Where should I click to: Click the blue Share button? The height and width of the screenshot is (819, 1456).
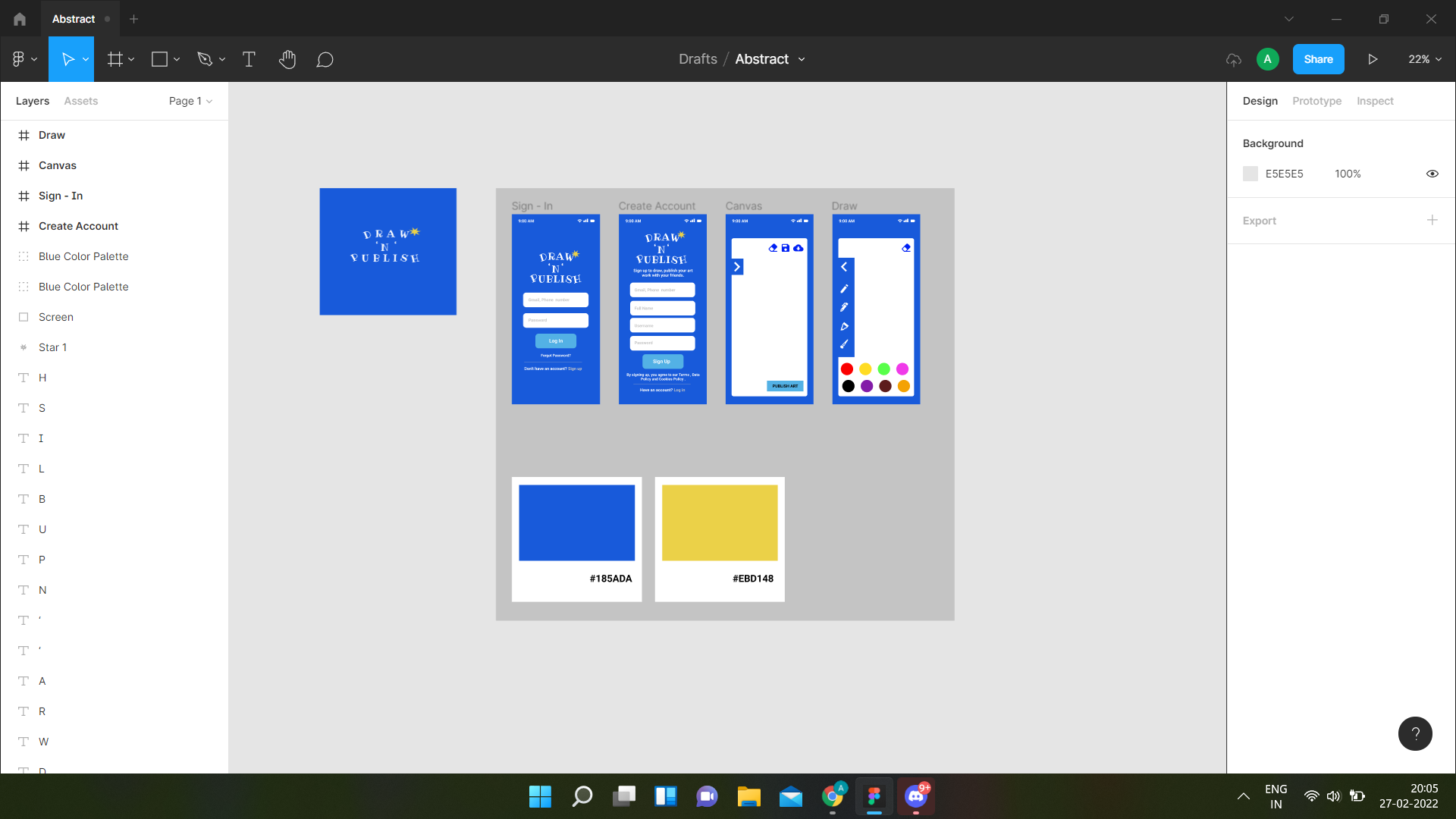click(x=1318, y=59)
